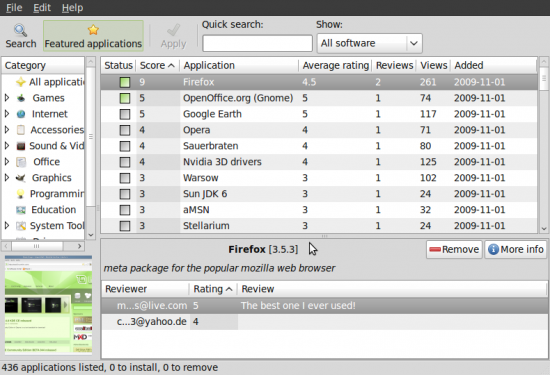
Task: Sort by the Reviews column header
Action: coord(394,66)
